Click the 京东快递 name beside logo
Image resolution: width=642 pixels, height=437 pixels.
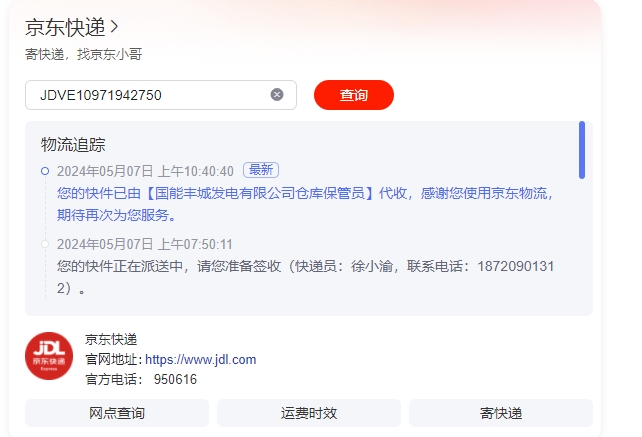pyautogui.click(x=111, y=339)
